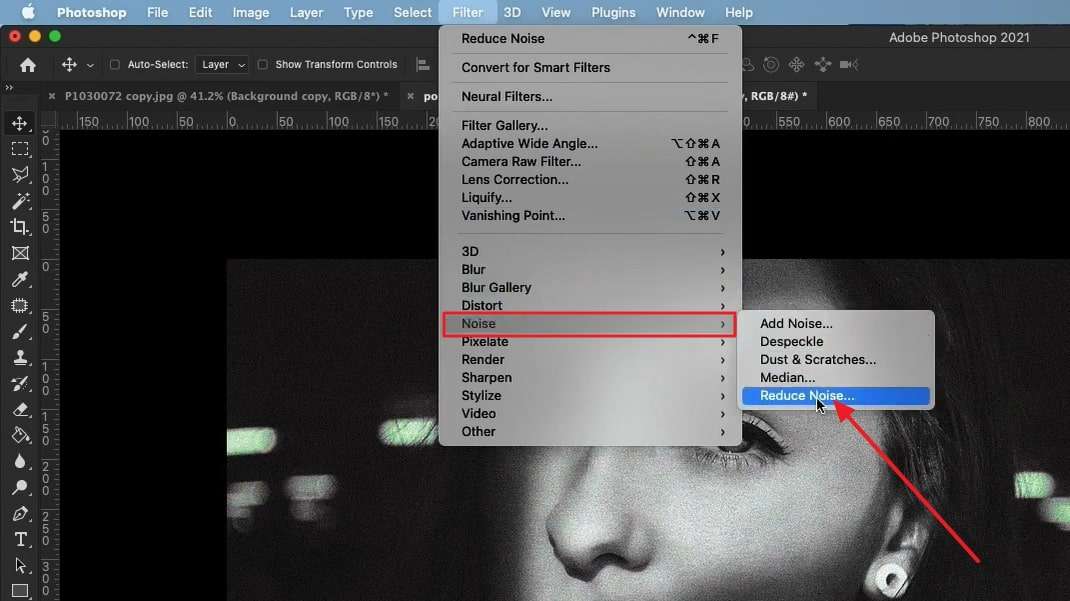Screen dimensions: 1070x601
Task: Select the Type tool
Action: pyautogui.click(x=20, y=539)
